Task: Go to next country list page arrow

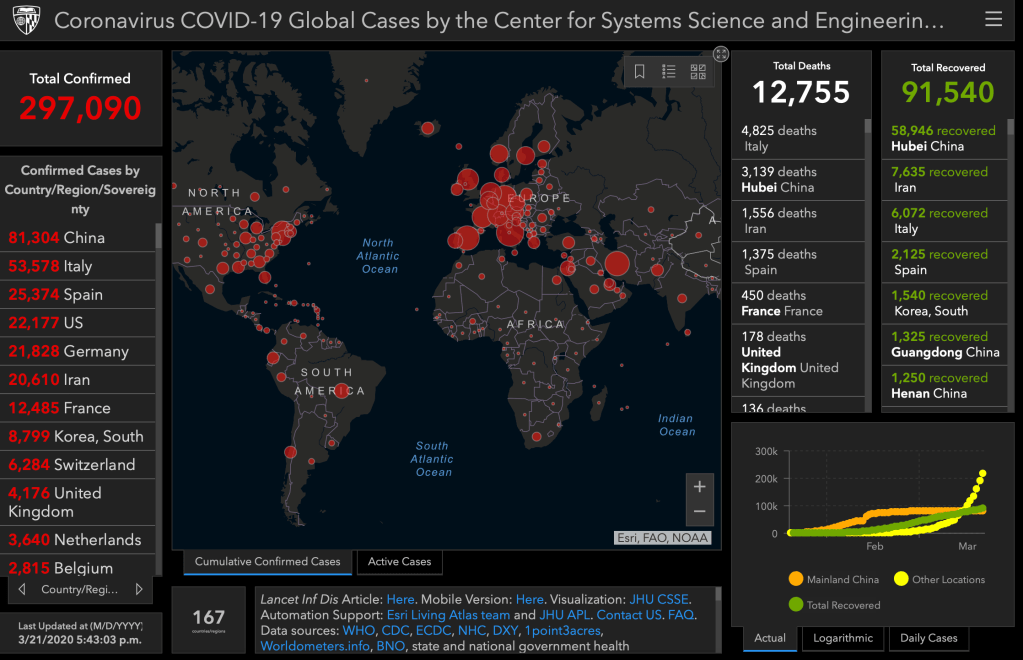Action: click(139, 590)
